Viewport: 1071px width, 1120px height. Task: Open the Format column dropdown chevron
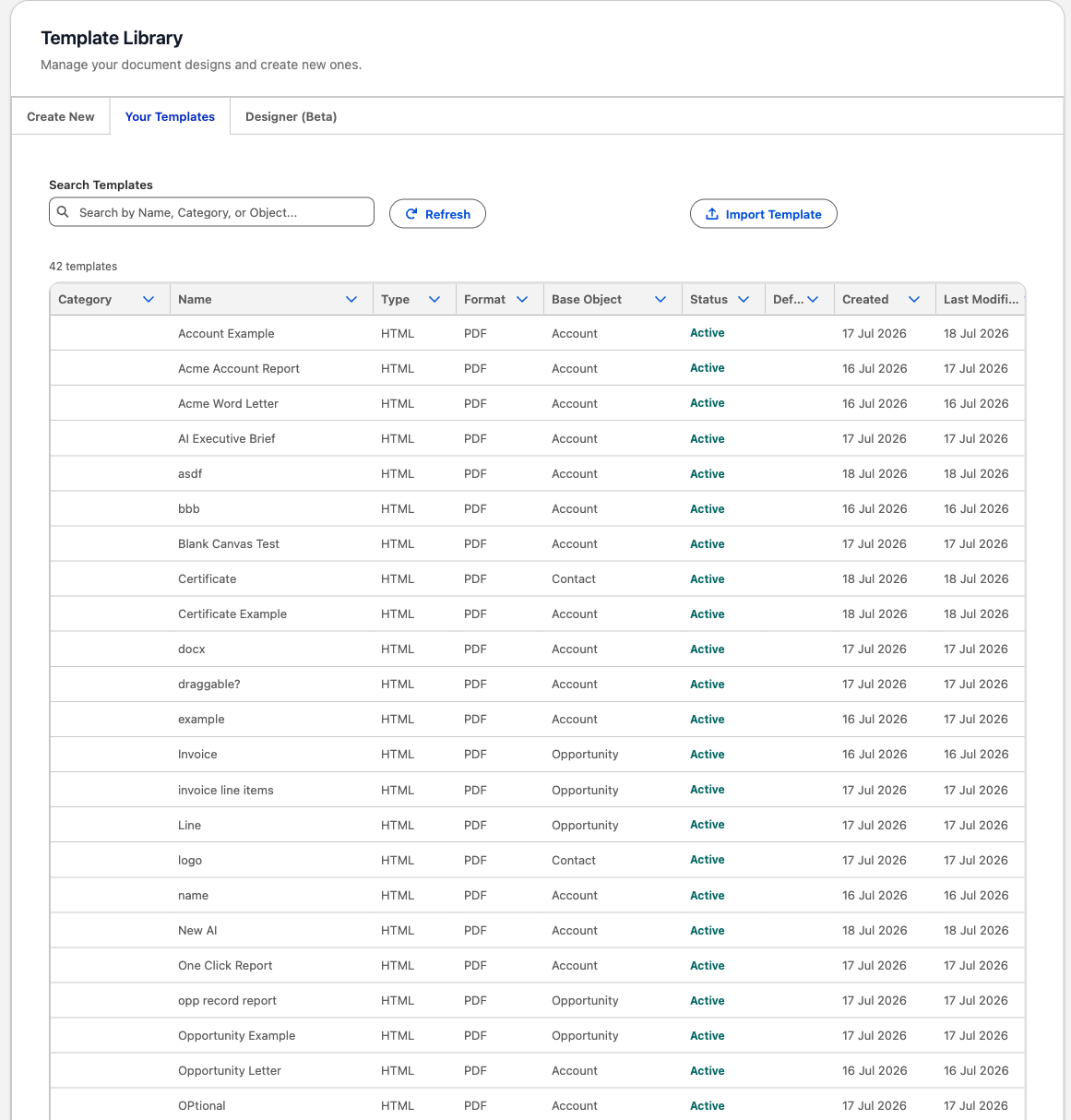pos(522,299)
